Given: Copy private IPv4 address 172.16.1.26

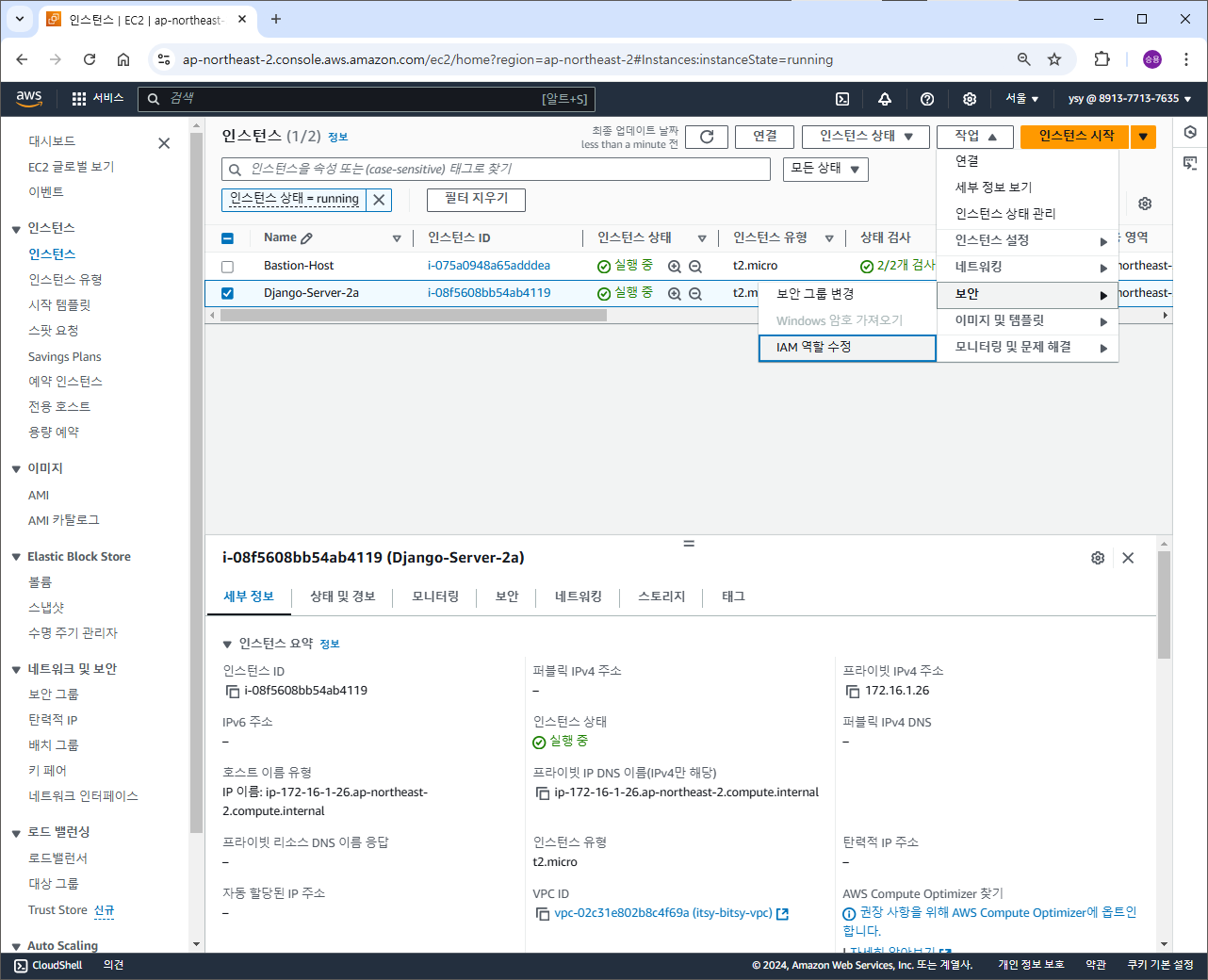Looking at the screenshot, I should click(x=853, y=692).
